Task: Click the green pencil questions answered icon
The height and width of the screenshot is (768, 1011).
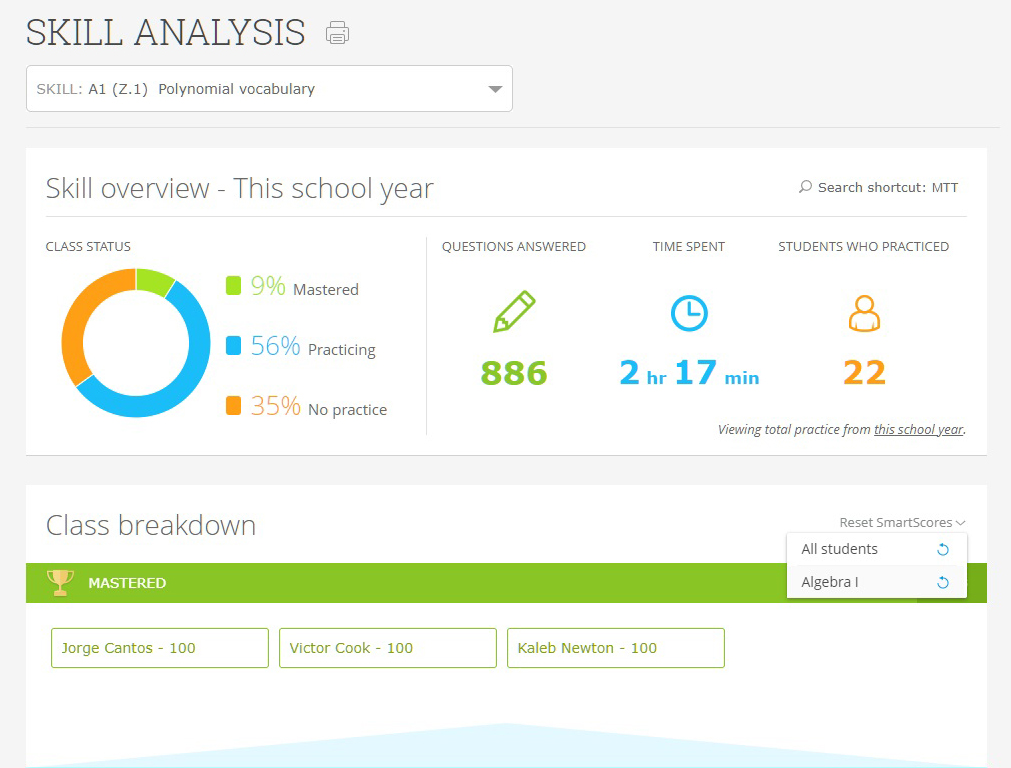Action: (514, 312)
